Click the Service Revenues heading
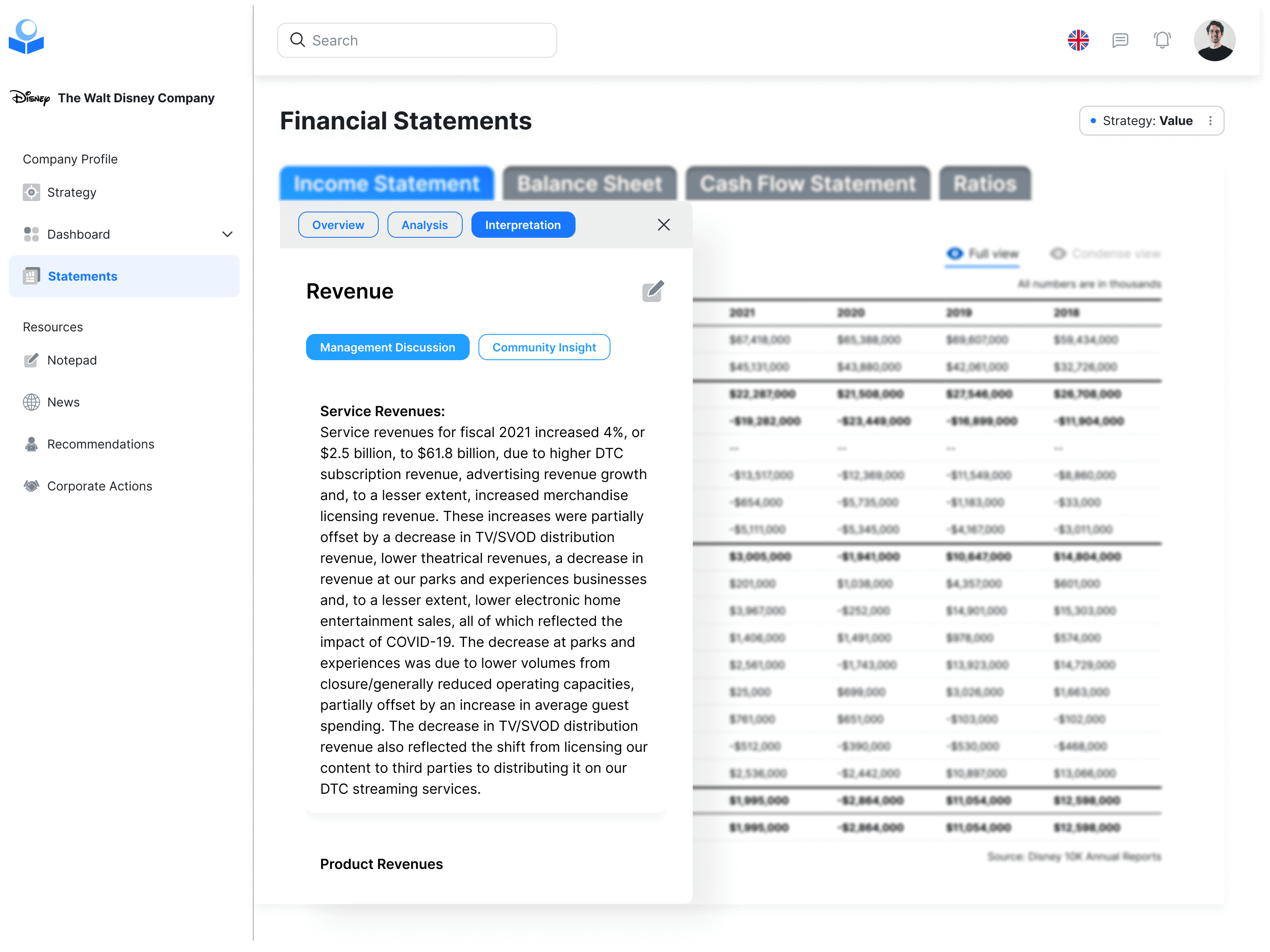Screen dimensions: 1270x952 click(x=382, y=411)
